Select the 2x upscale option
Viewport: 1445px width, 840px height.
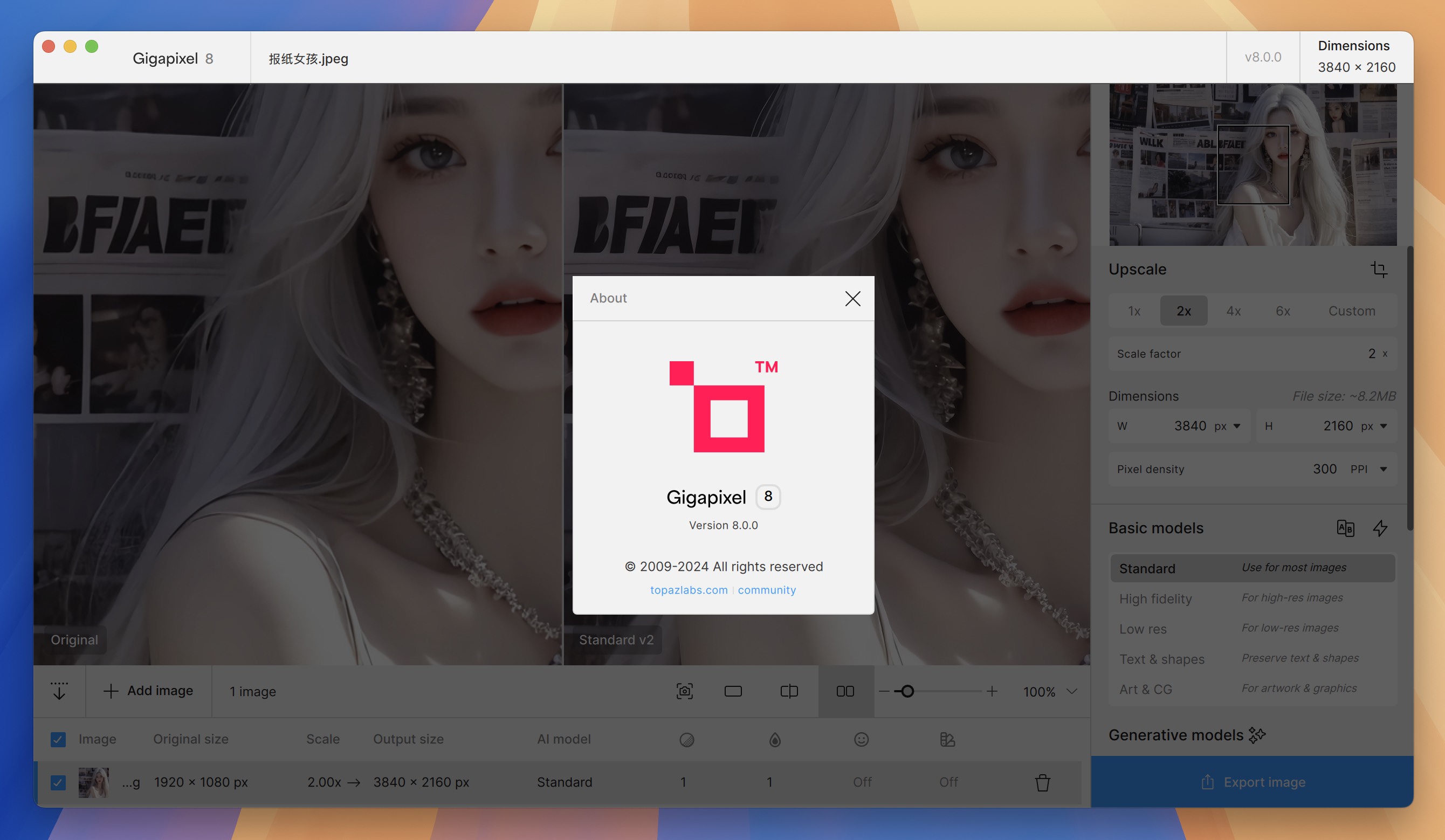(1183, 311)
